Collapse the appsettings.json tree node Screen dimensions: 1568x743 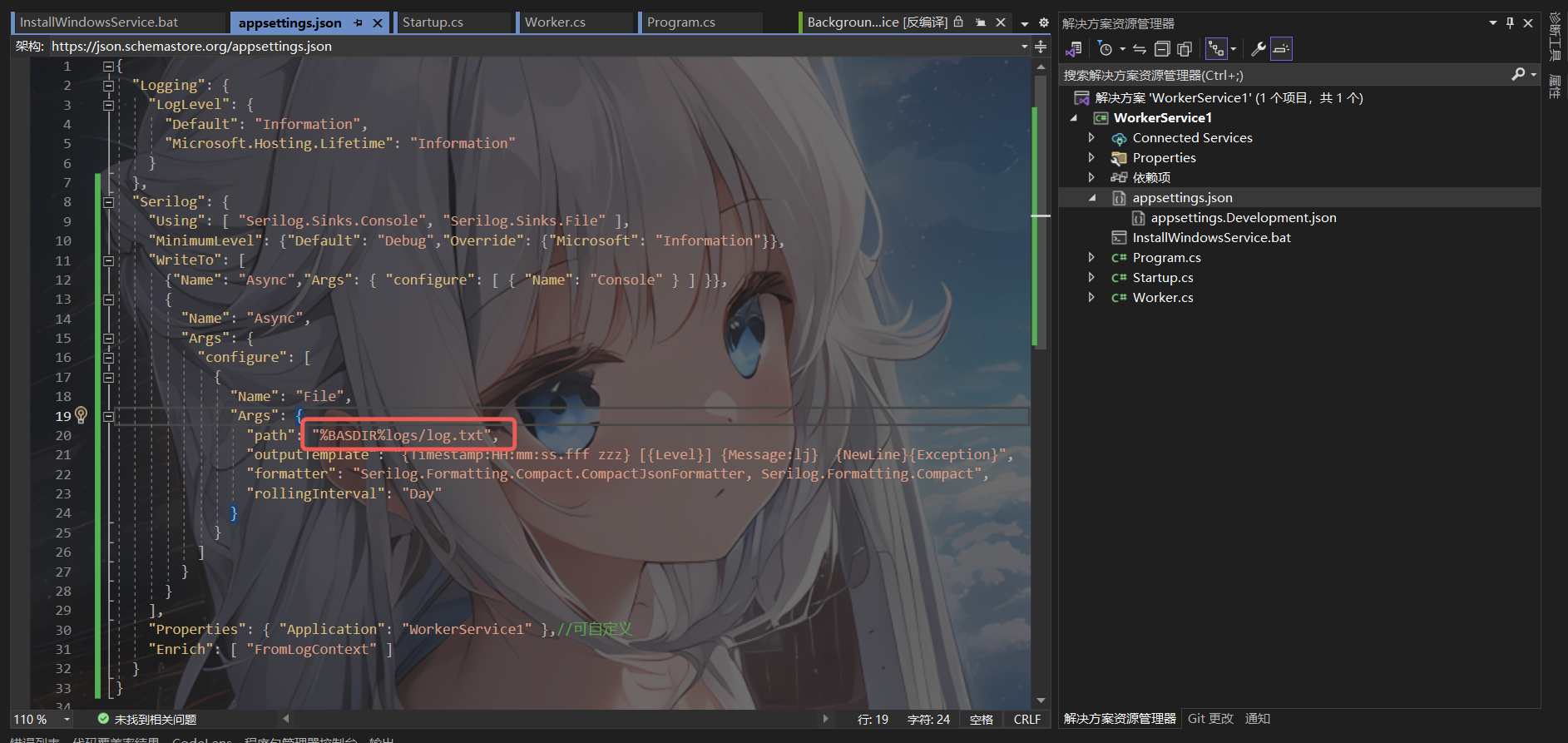(x=1092, y=198)
